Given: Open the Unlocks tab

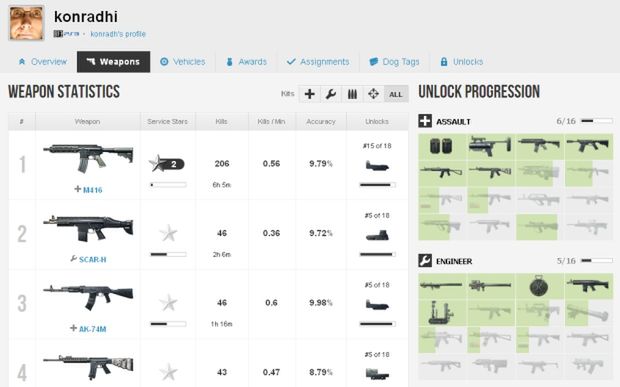Looking at the screenshot, I should pos(462,62).
